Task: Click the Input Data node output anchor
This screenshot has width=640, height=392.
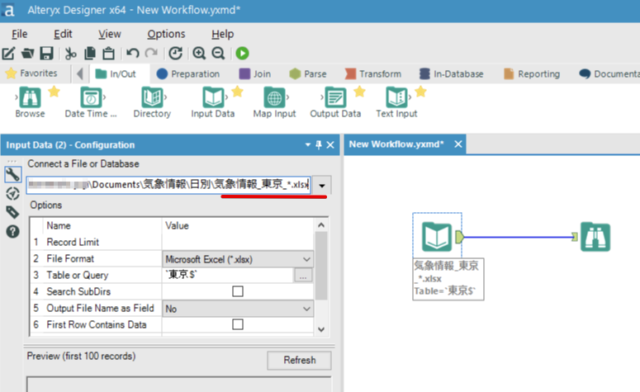Action: tap(459, 237)
